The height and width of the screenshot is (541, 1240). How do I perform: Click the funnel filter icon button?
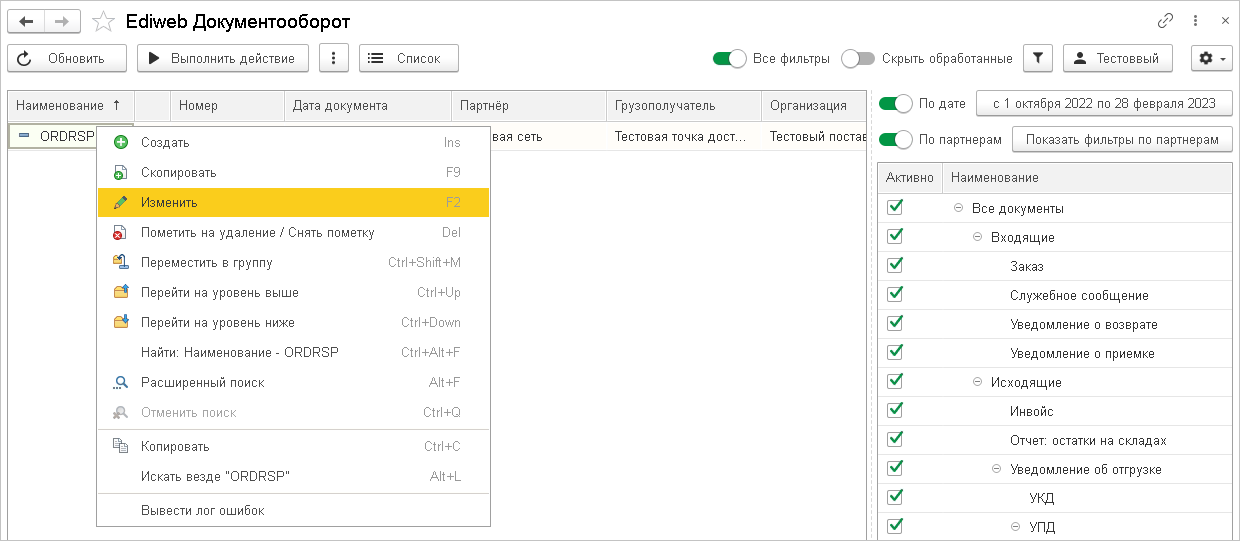pos(1038,58)
